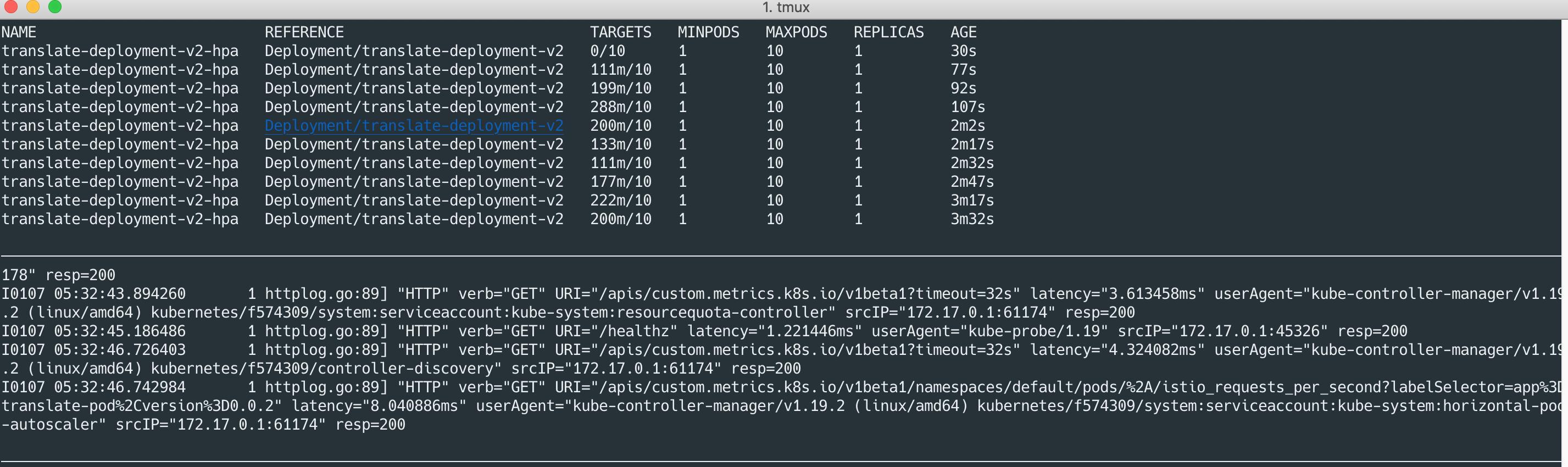Click the MINPODS column header

pyautogui.click(x=709, y=32)
